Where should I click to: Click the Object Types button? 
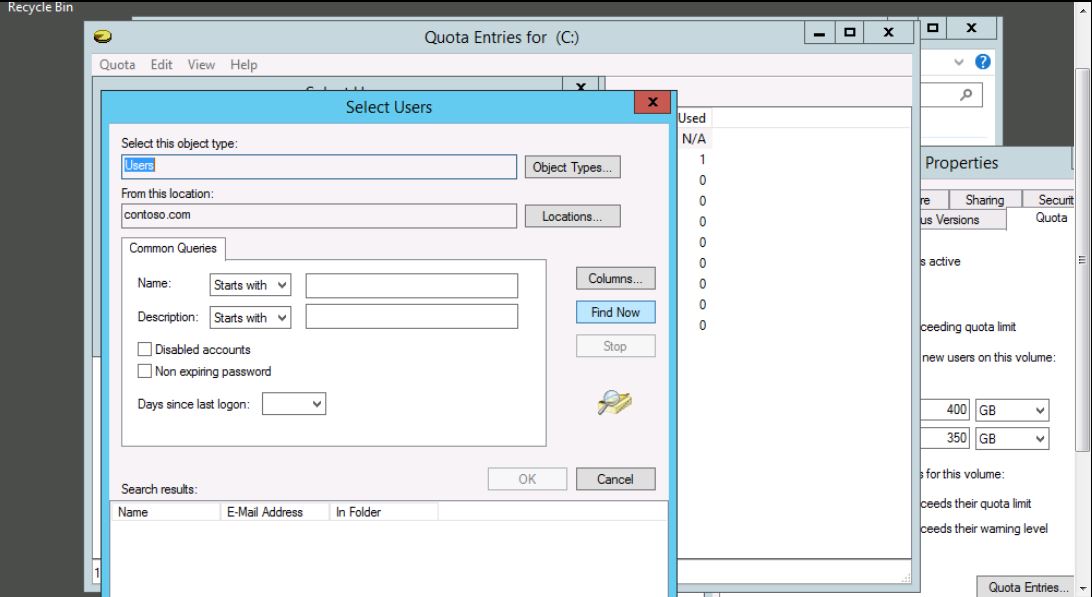click(572, 167)
